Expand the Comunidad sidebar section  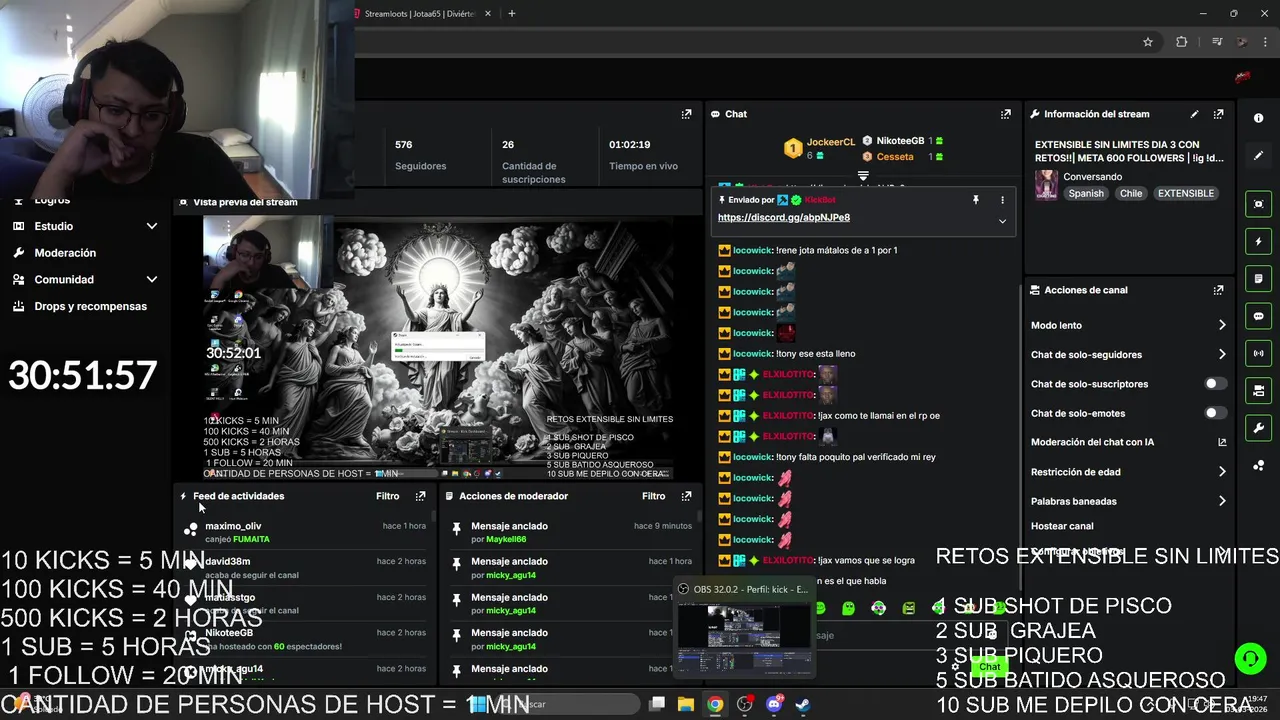[152, 280]
